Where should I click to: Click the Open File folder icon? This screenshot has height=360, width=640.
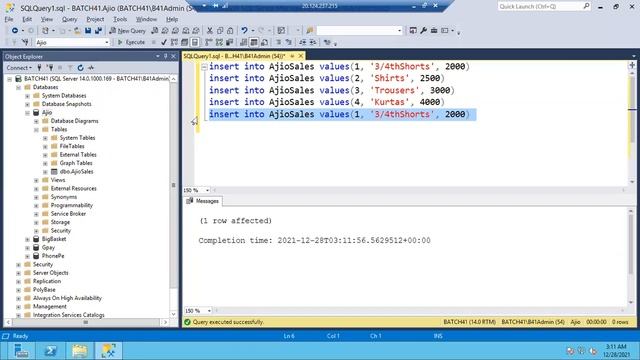(77, 31)
